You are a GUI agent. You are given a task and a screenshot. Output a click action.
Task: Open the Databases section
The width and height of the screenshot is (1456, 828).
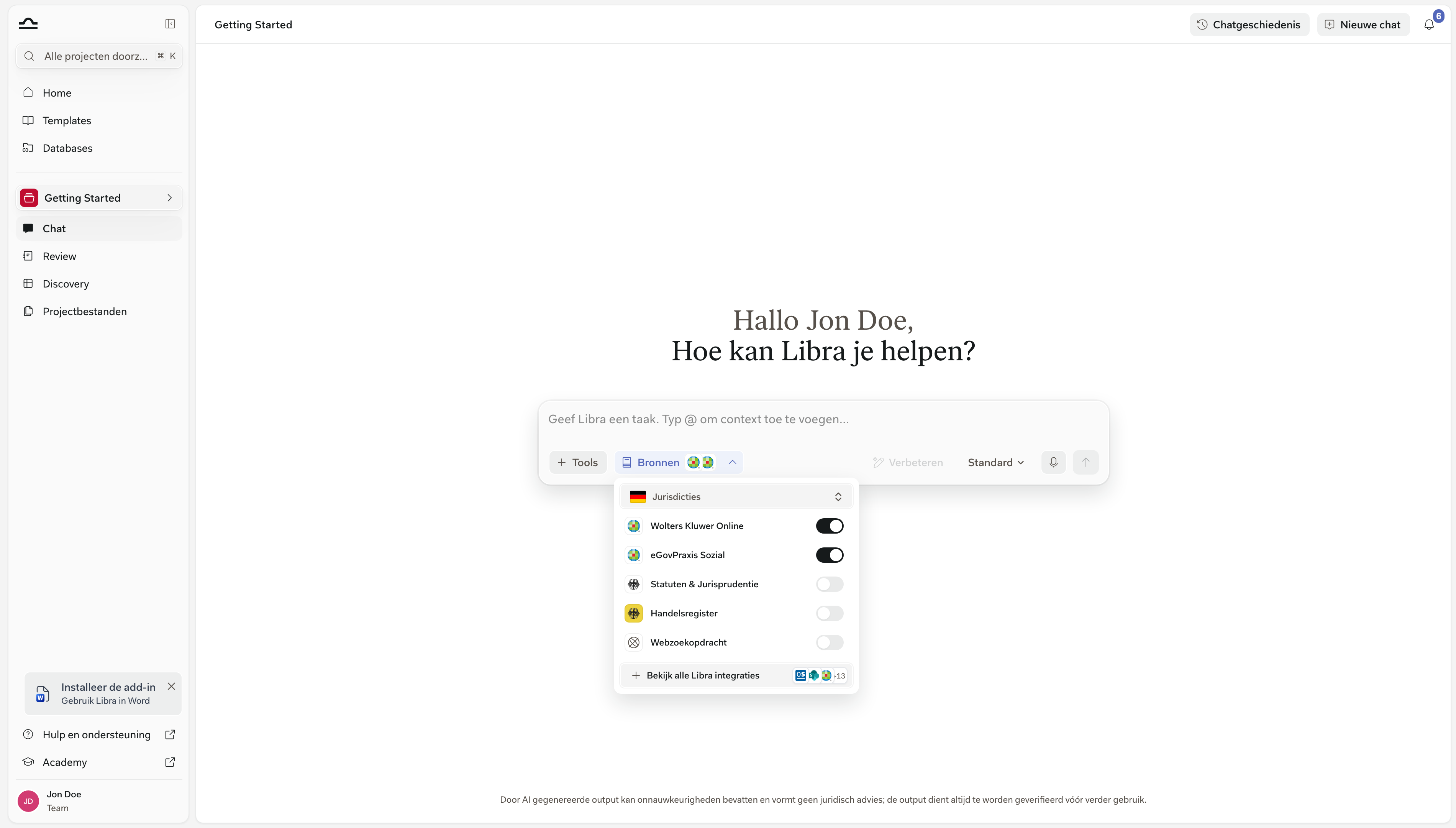[x=99, y=148]
